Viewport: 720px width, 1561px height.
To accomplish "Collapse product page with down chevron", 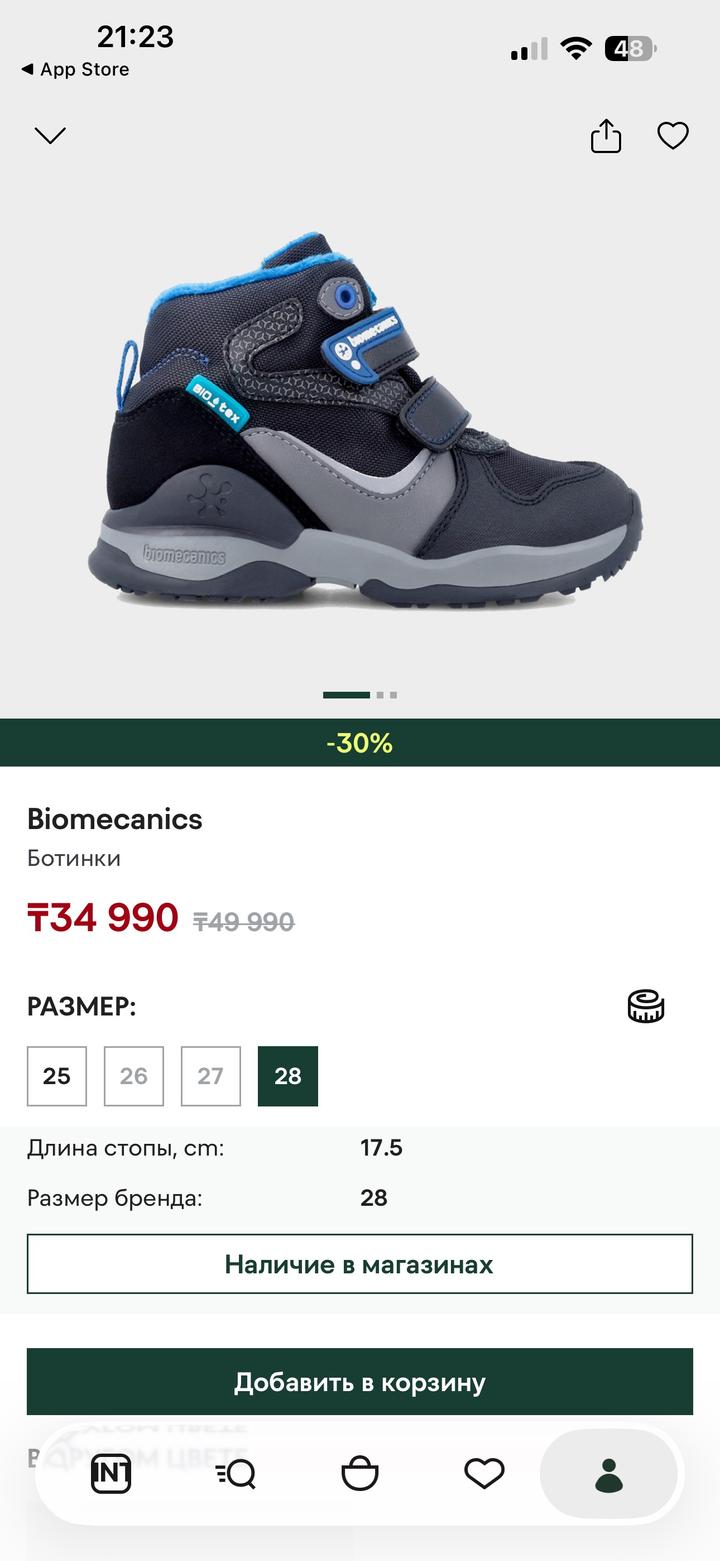I will [50, 135].
